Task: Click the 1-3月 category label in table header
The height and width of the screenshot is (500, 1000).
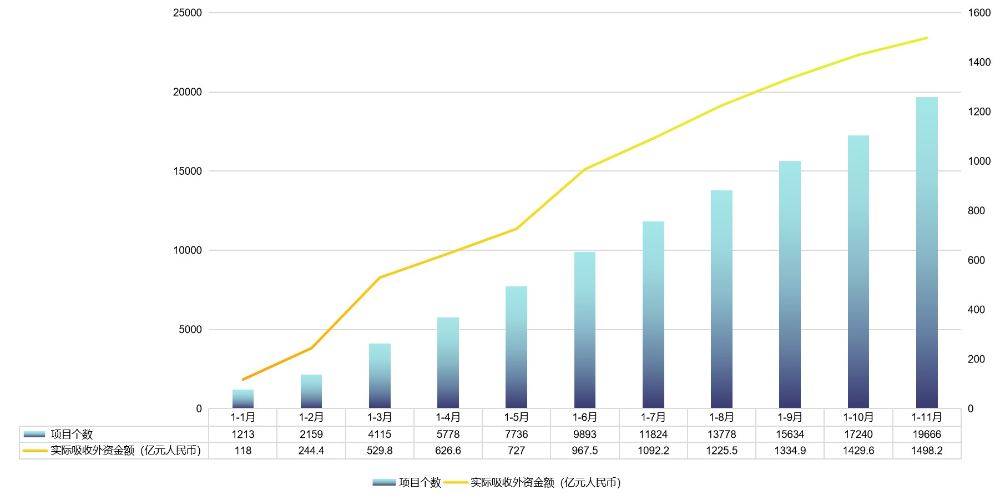Action: pyautogui.click(x=379, y=417)
